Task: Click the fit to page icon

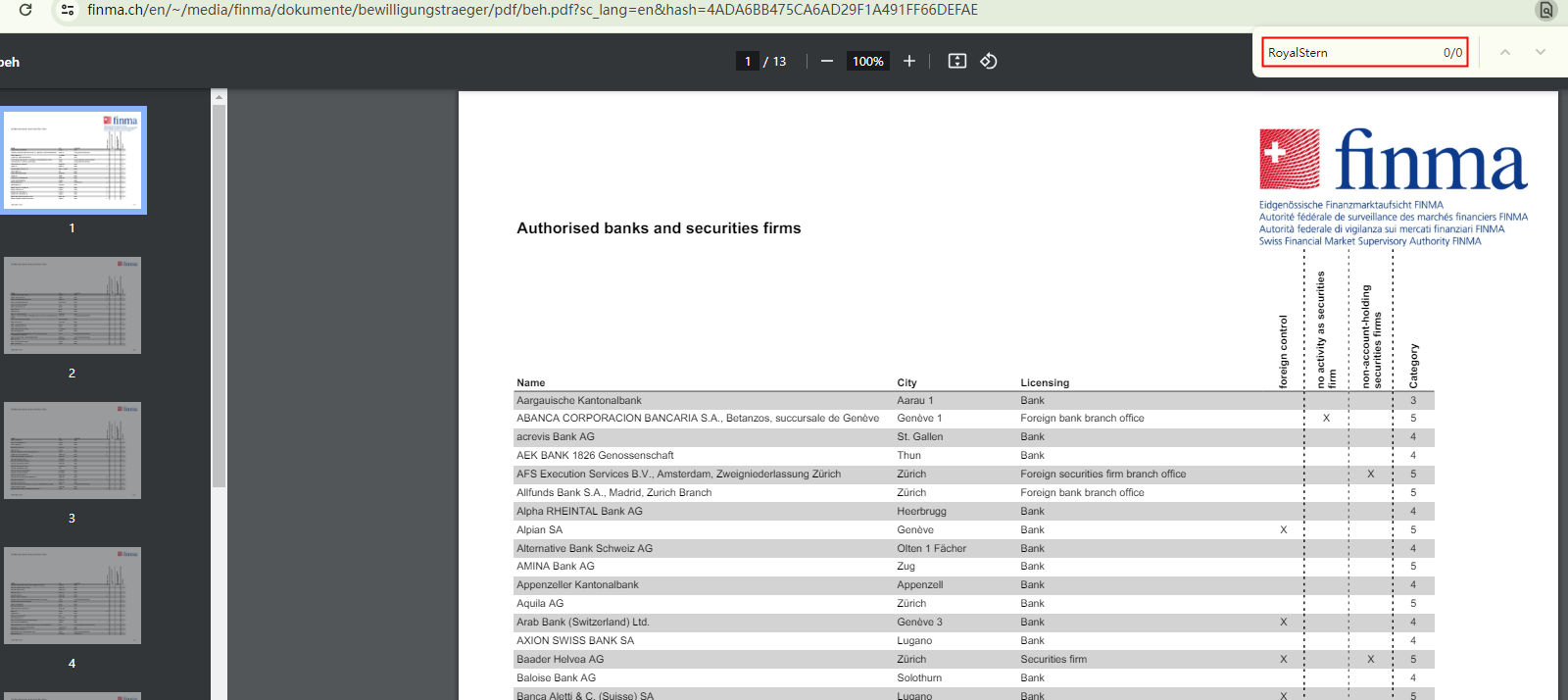Action: click(x=957, y=61)
